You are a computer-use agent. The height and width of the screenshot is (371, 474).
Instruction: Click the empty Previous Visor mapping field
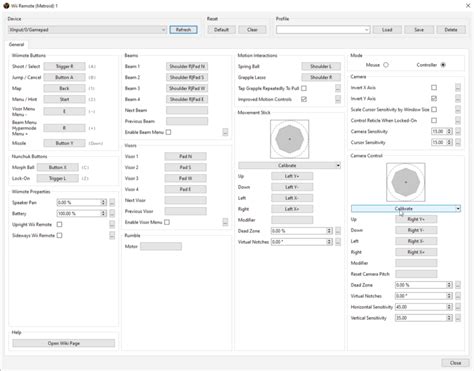185,211
